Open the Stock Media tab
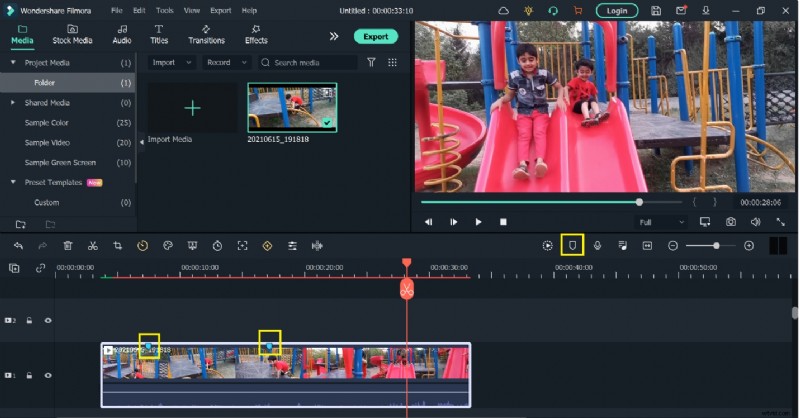The height and width of the screenshot is (418, 800). click(72, 35)
